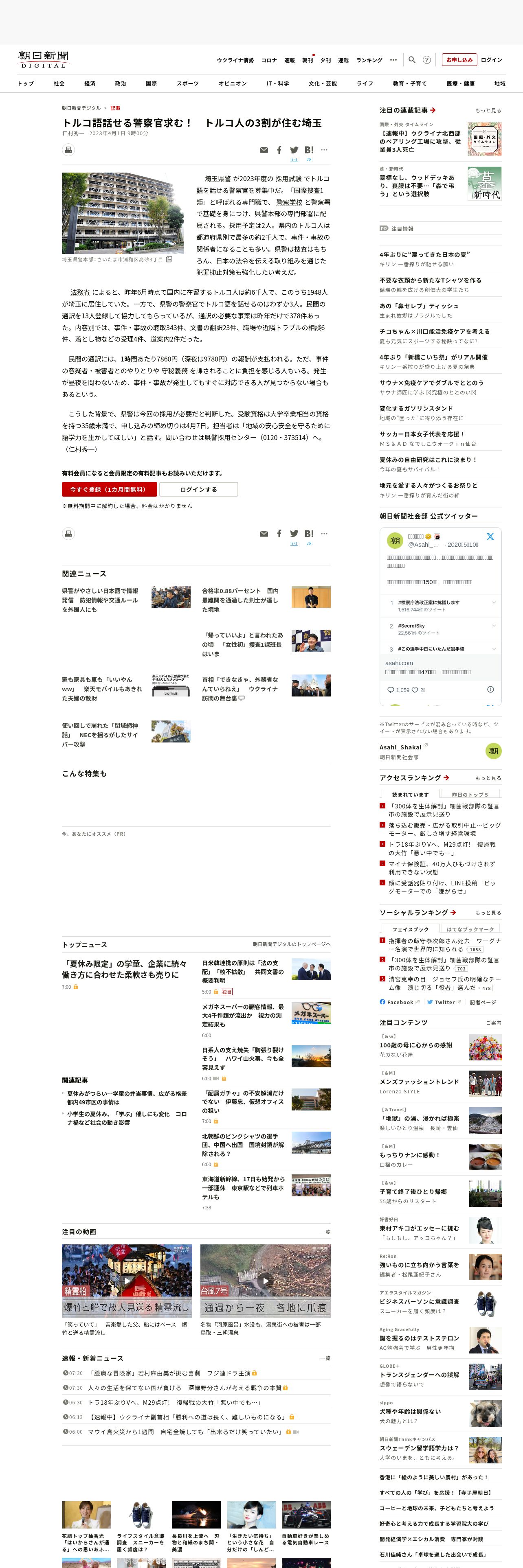Open tweet info icon in Twitter widget

(x=490, y=689)
